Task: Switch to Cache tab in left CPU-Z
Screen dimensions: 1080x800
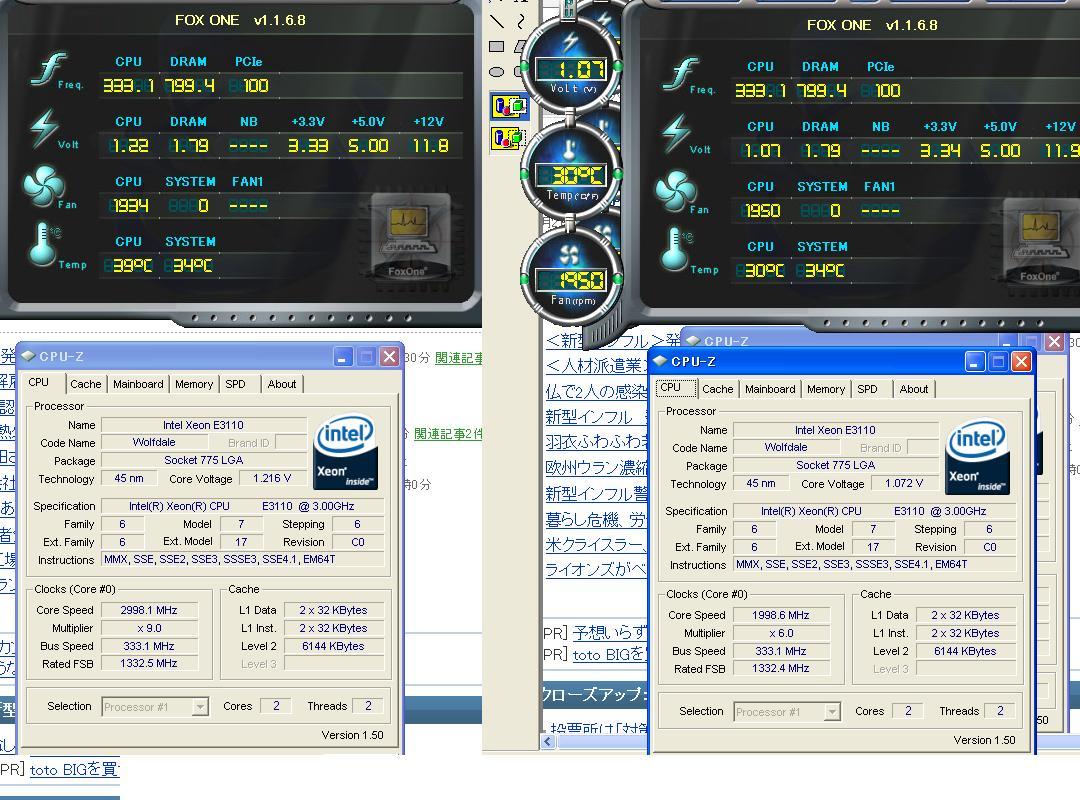Action: pyautogui.click(x=85, y=384)
